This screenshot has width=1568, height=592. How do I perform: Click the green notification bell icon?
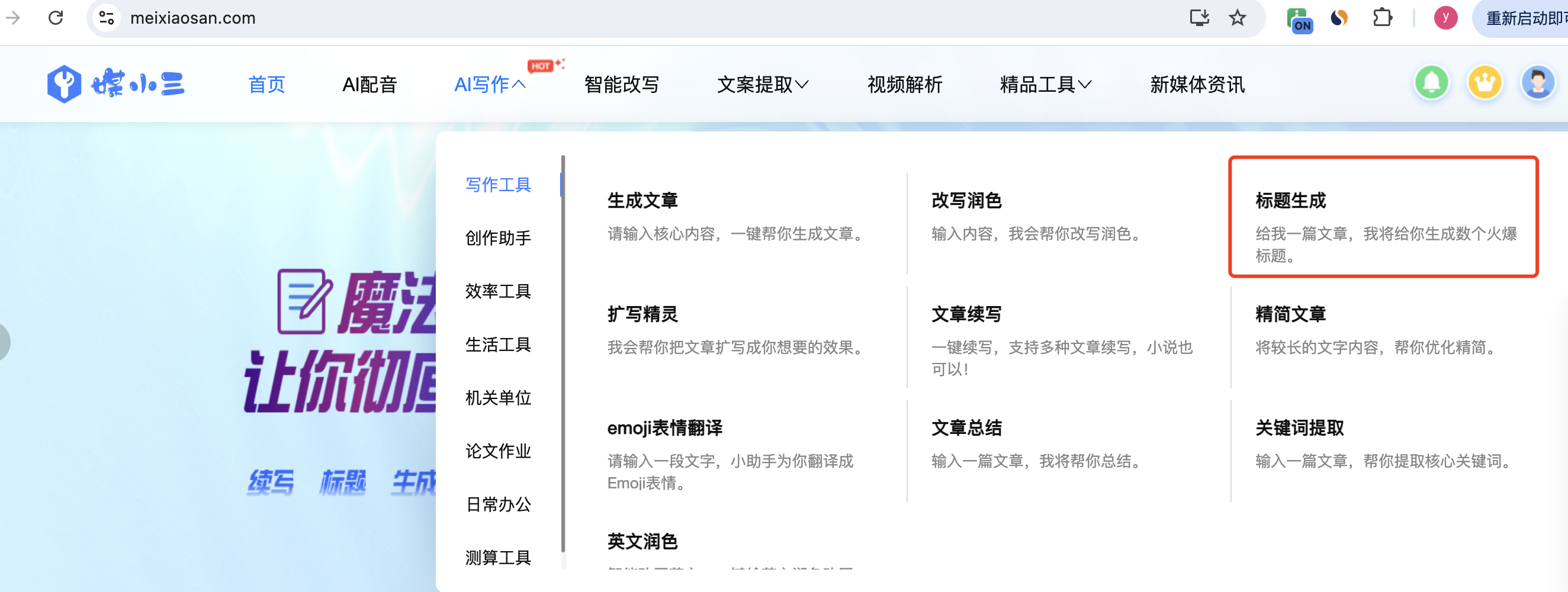click(x=1431, y=83)
